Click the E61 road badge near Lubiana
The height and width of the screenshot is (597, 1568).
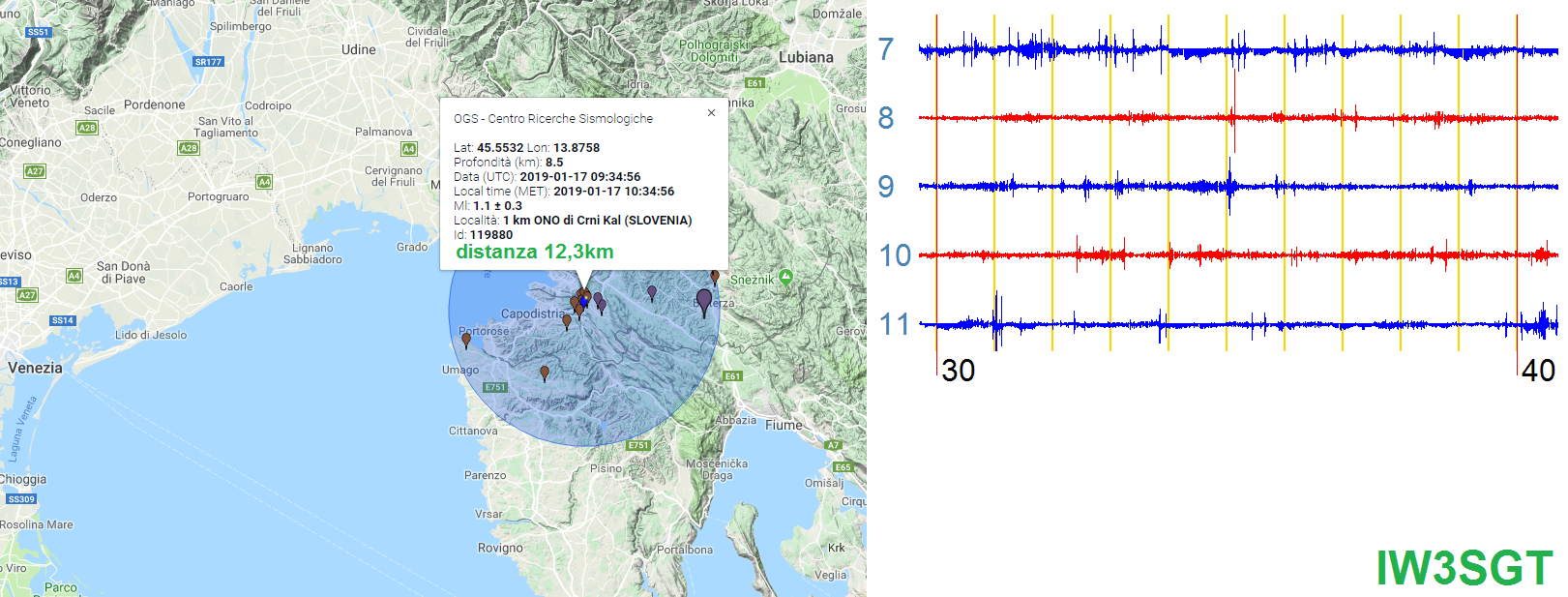click(x=755, y=83)
